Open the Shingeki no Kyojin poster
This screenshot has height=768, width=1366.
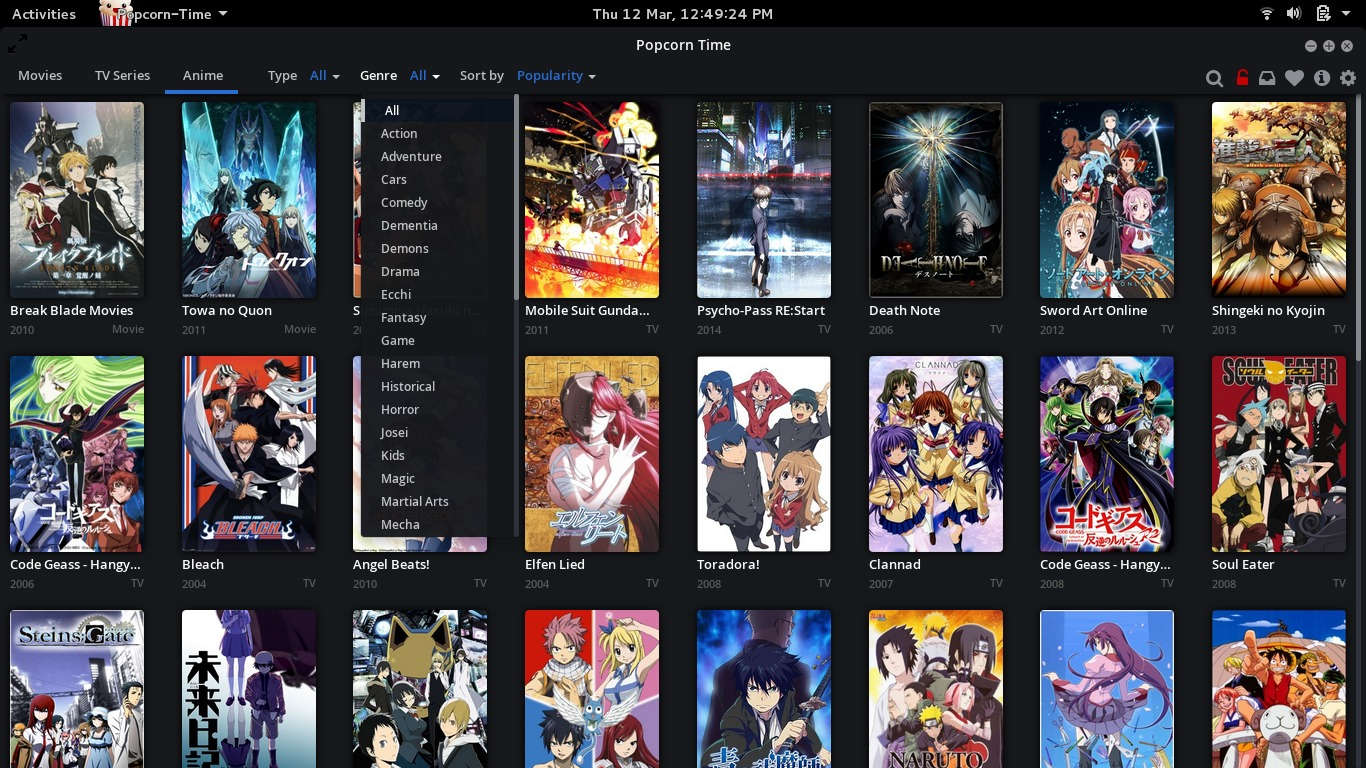(x=1279, y=200)
